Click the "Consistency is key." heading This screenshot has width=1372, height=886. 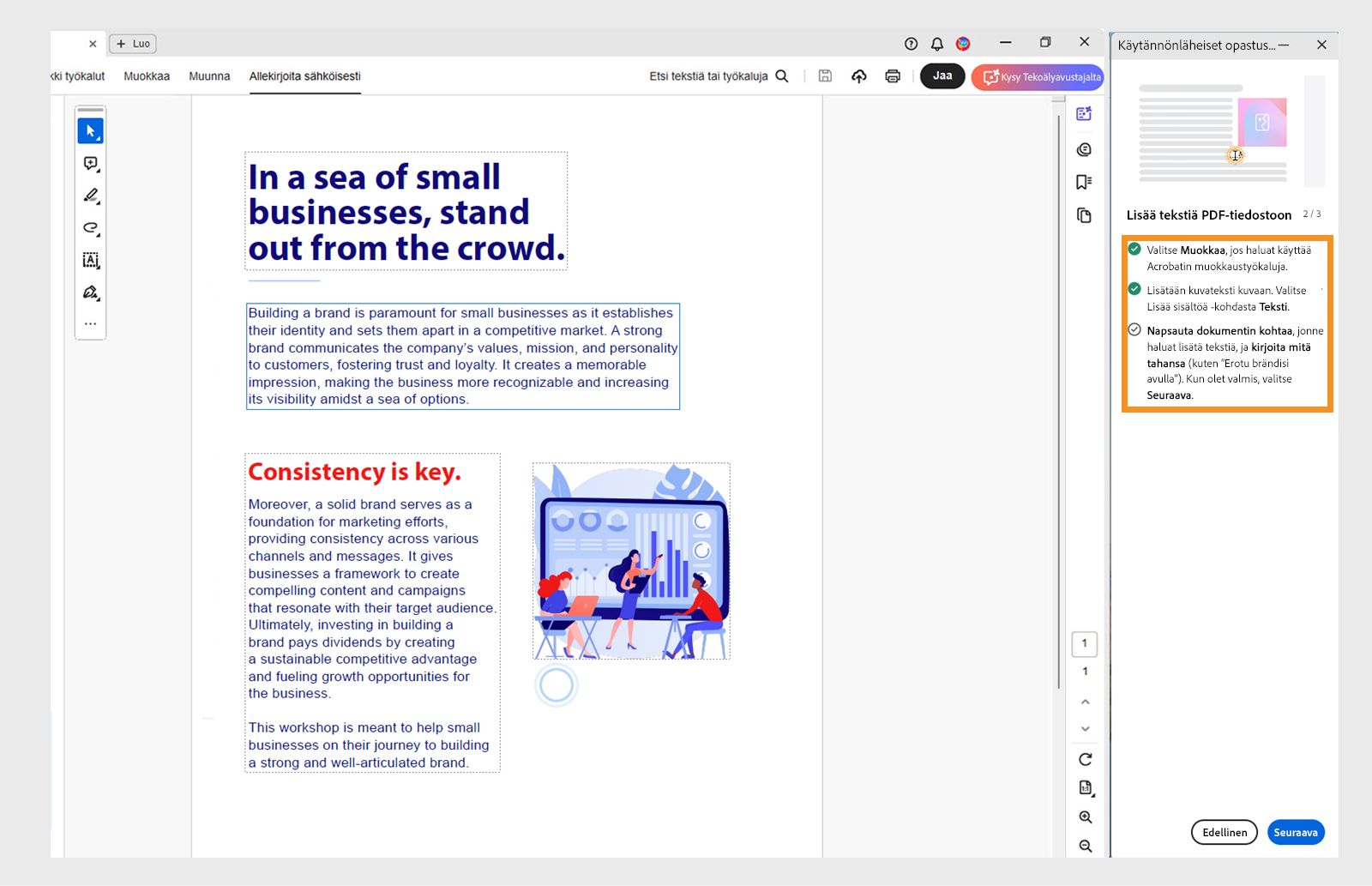click(x=355, y=472)
